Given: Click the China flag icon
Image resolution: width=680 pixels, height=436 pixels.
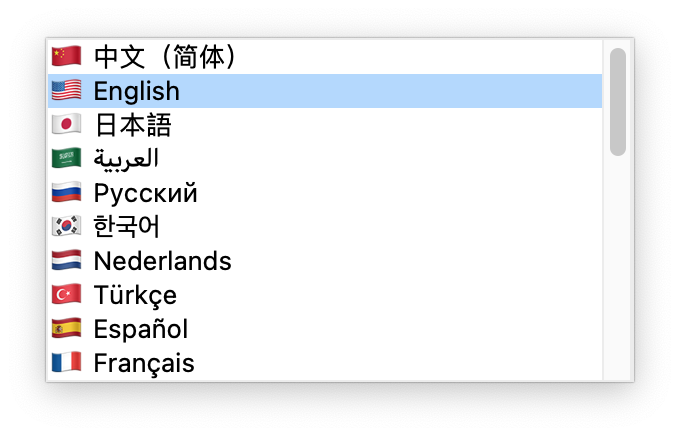Looking at the screenshot, I should click(x=66, y=56).
